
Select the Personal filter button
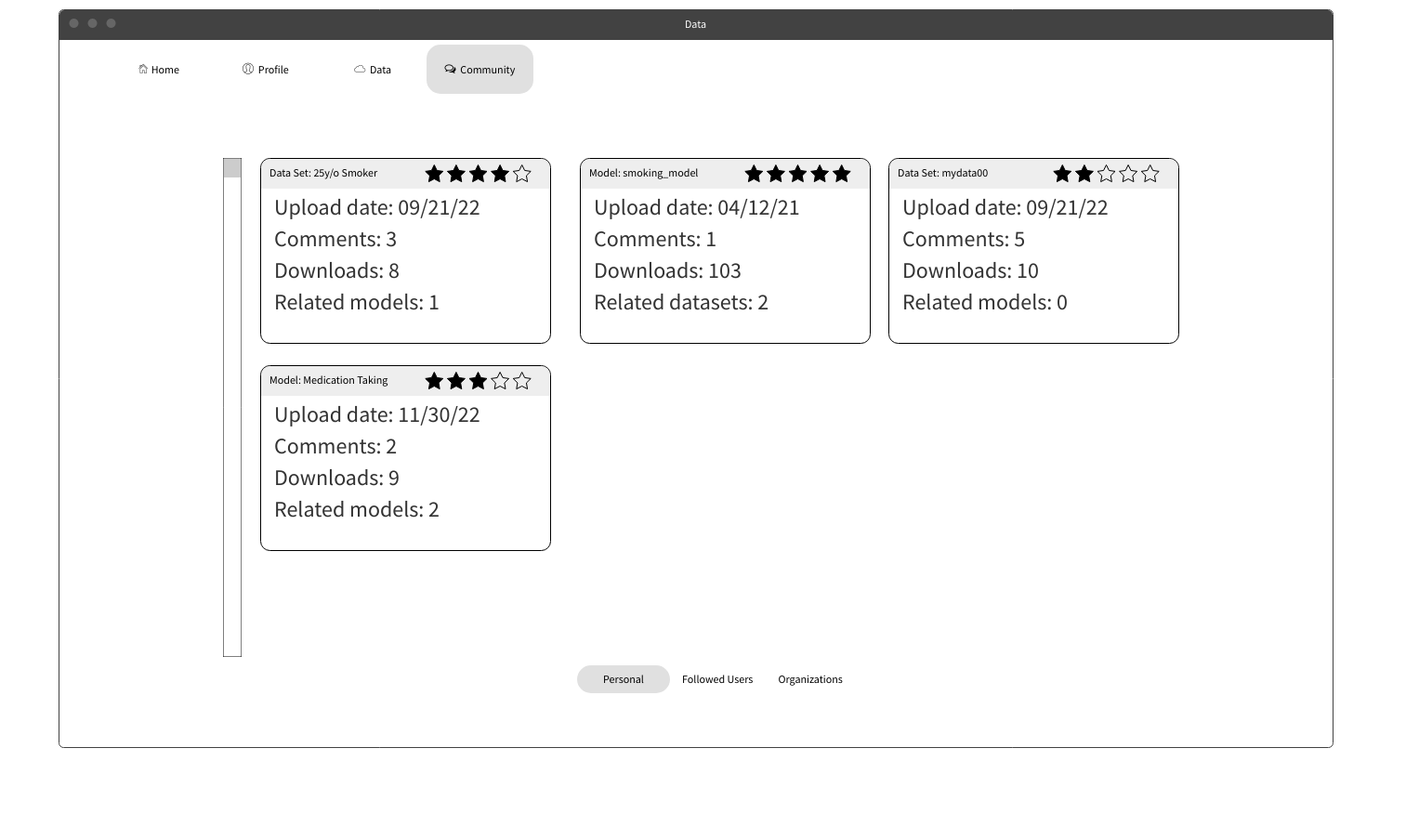[624, 679]
